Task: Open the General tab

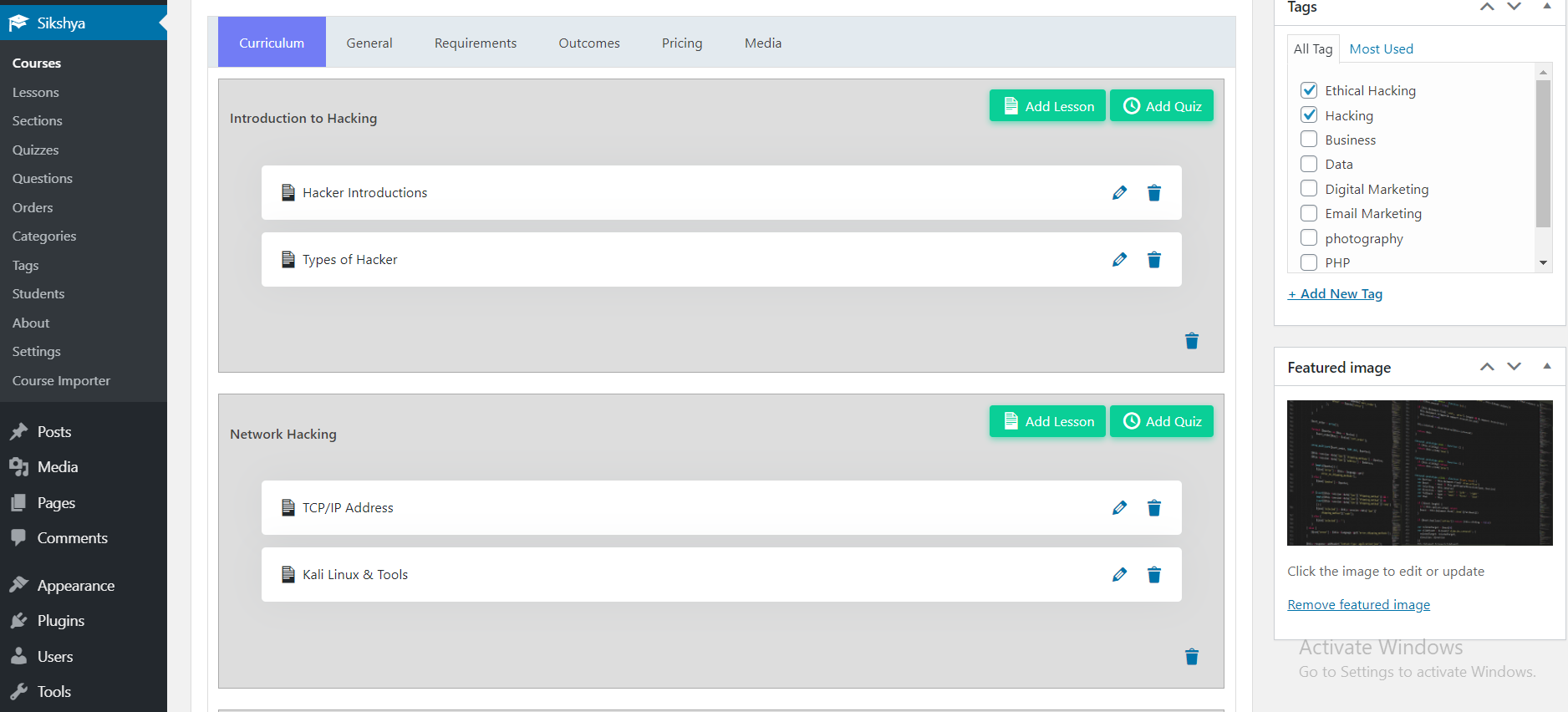Action: tap(369, 43)
